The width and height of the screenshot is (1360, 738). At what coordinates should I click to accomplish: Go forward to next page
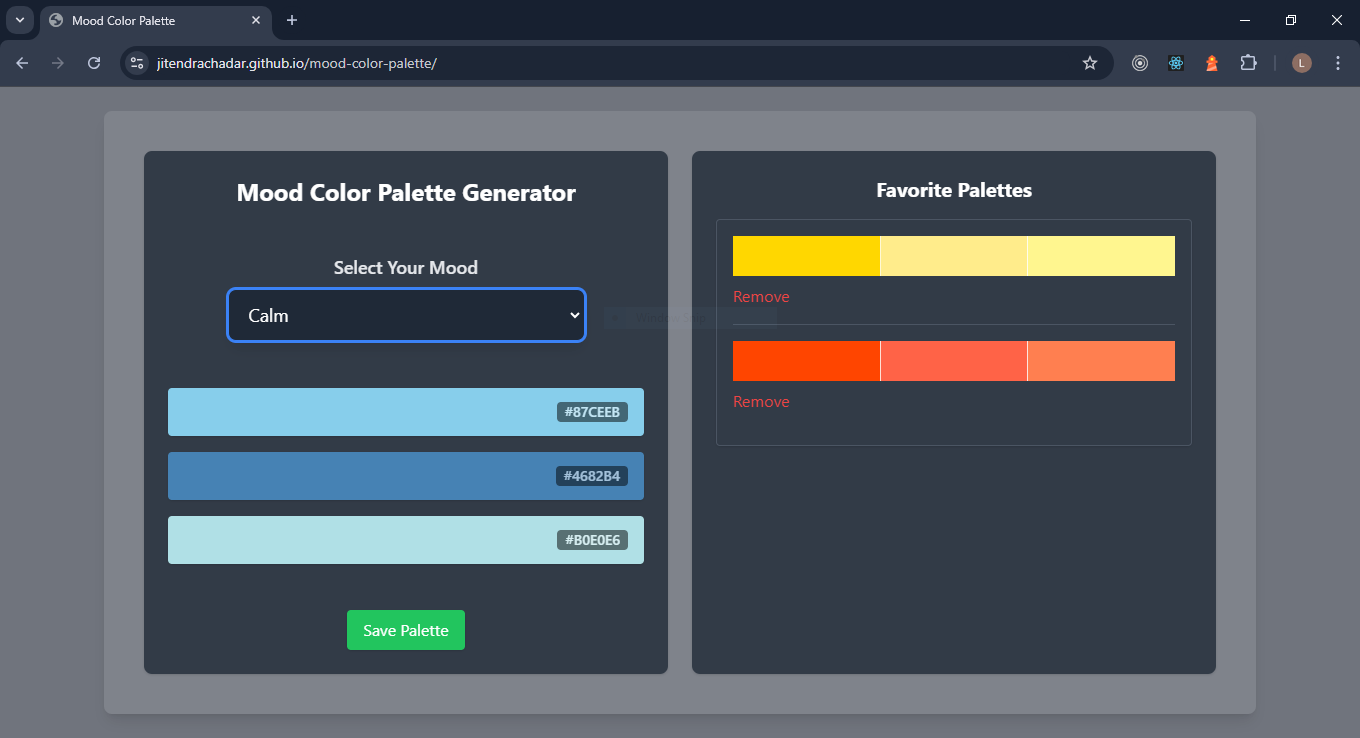coord(58,63)
